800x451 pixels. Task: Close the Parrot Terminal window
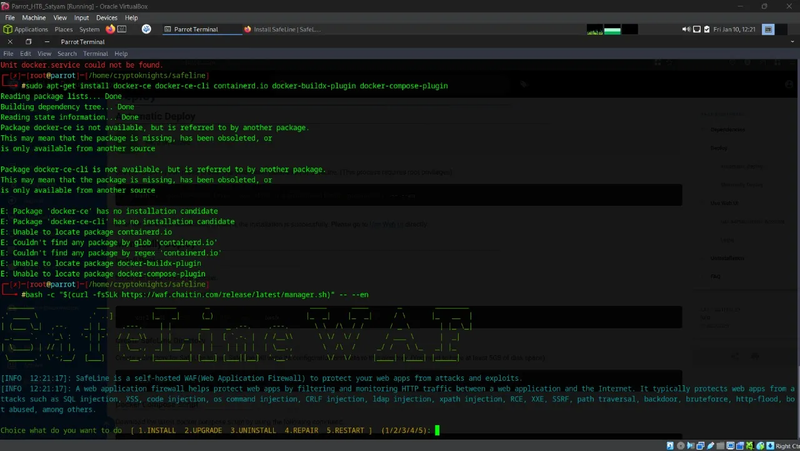[x=10, y=42]
